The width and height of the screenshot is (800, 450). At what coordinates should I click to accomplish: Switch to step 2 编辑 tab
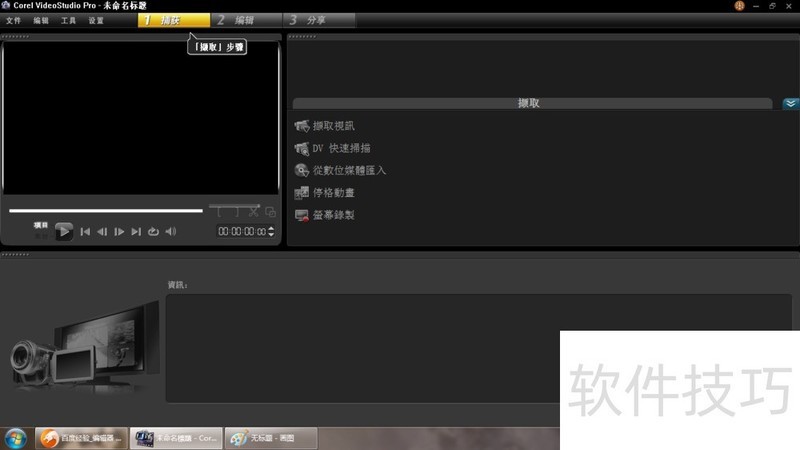click(246, 20)
